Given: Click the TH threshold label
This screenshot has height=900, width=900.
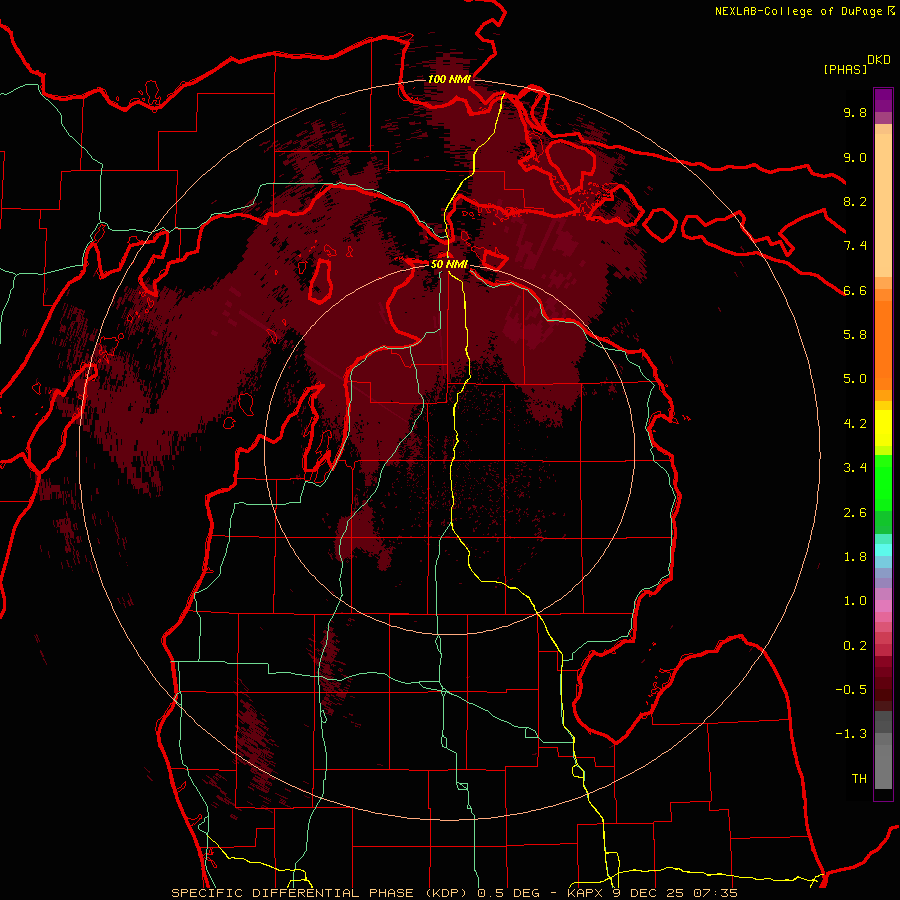Looking at the screenshot, I should pyautogui.click(x=859, y=779).
